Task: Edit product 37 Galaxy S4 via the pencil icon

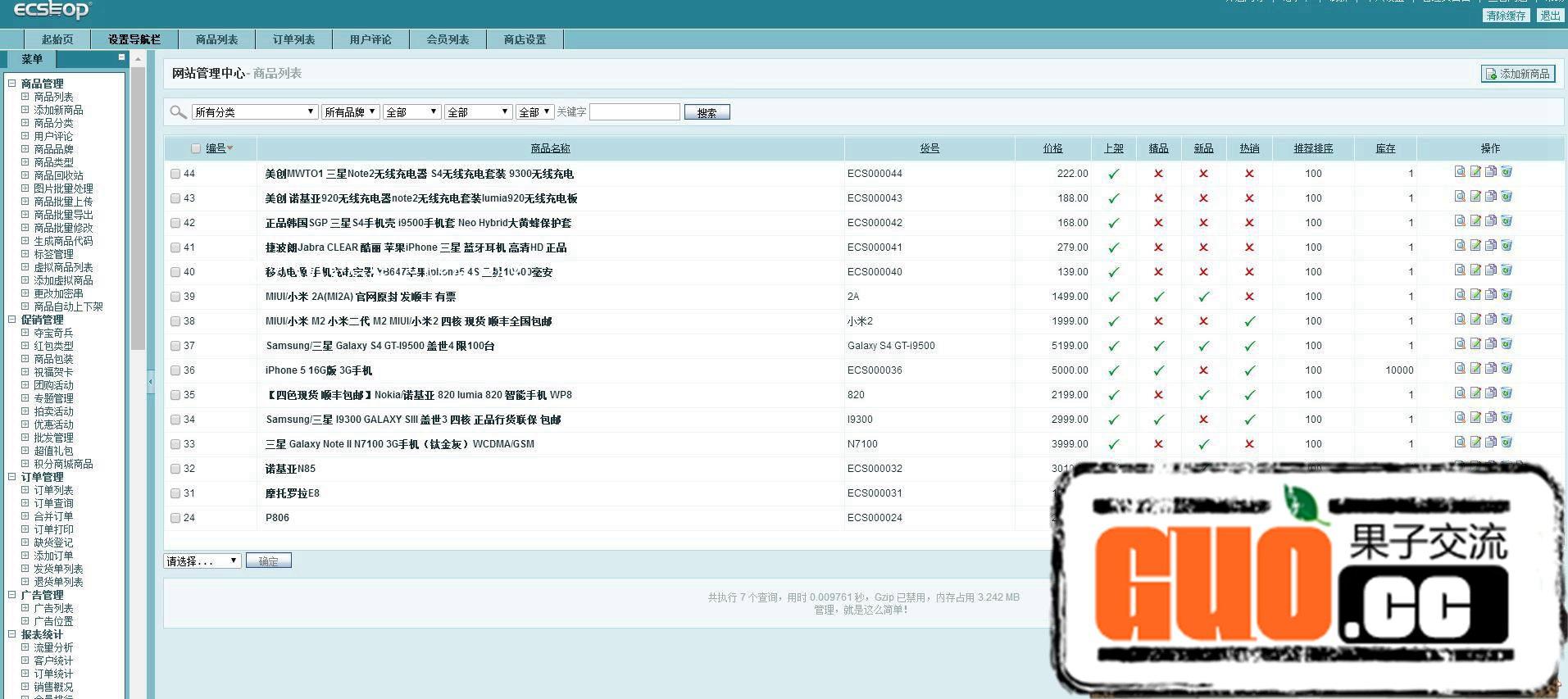Action: [x=1475, y=344]
